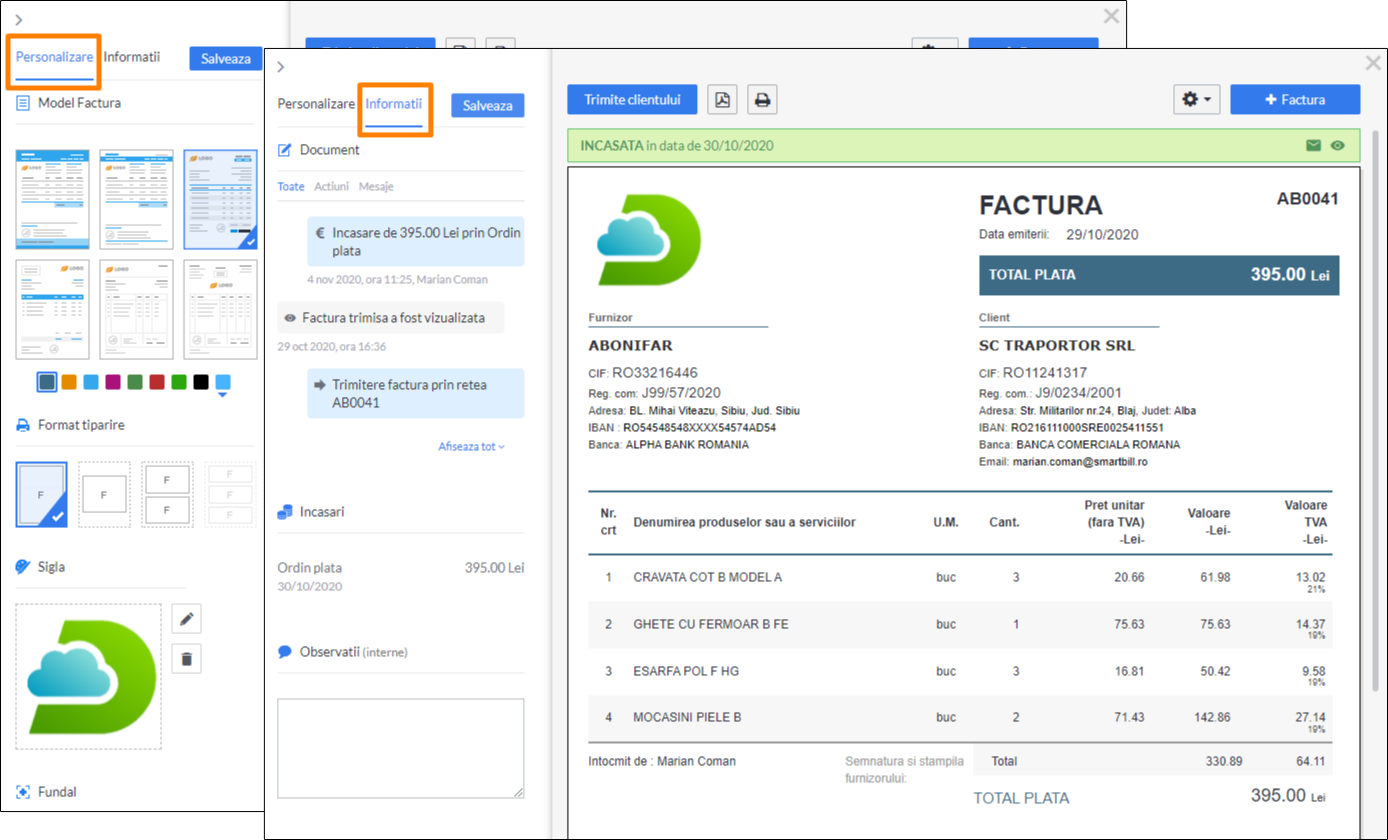Click the Model Factura document icon

click(21, 102)
